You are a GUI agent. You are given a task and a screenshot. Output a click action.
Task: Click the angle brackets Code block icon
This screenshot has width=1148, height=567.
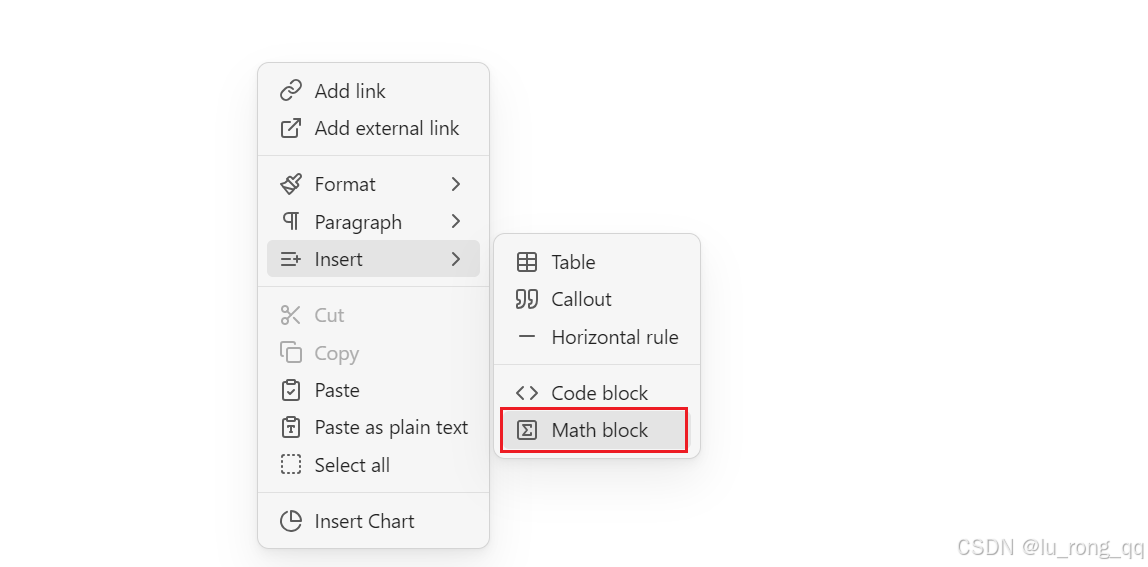[526, 393]
